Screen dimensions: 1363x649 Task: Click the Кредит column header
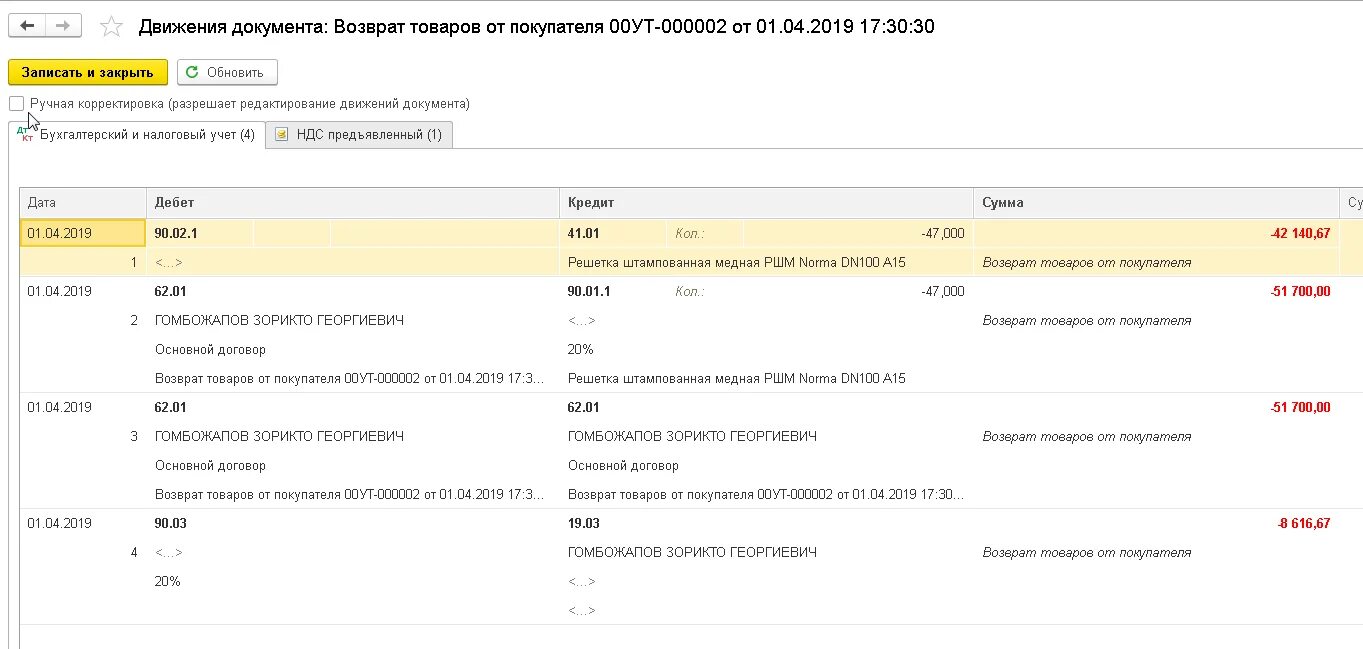pyautogui.click(x=588, y=202)
